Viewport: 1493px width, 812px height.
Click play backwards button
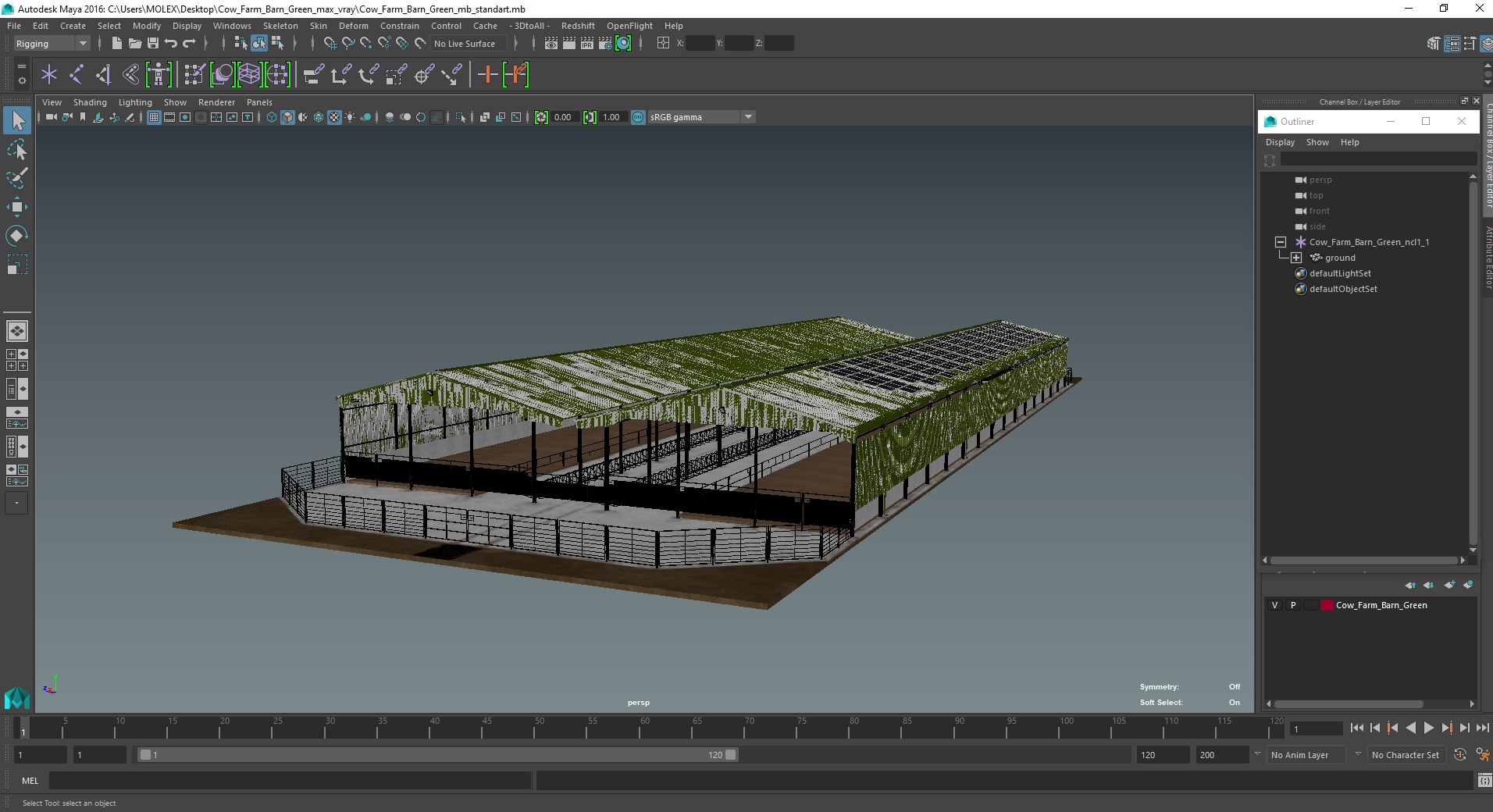[1410, 728]
